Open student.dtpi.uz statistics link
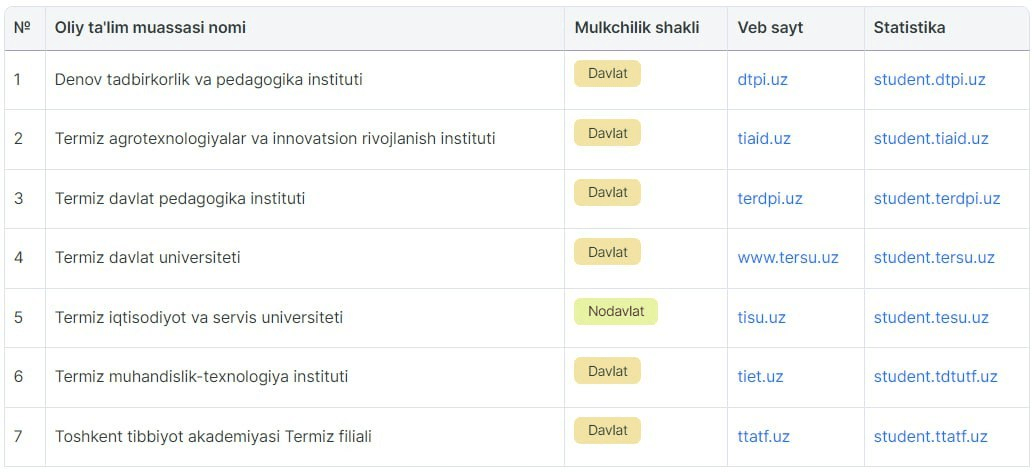Screen dimensions: 1034x472 click(929, 80)
